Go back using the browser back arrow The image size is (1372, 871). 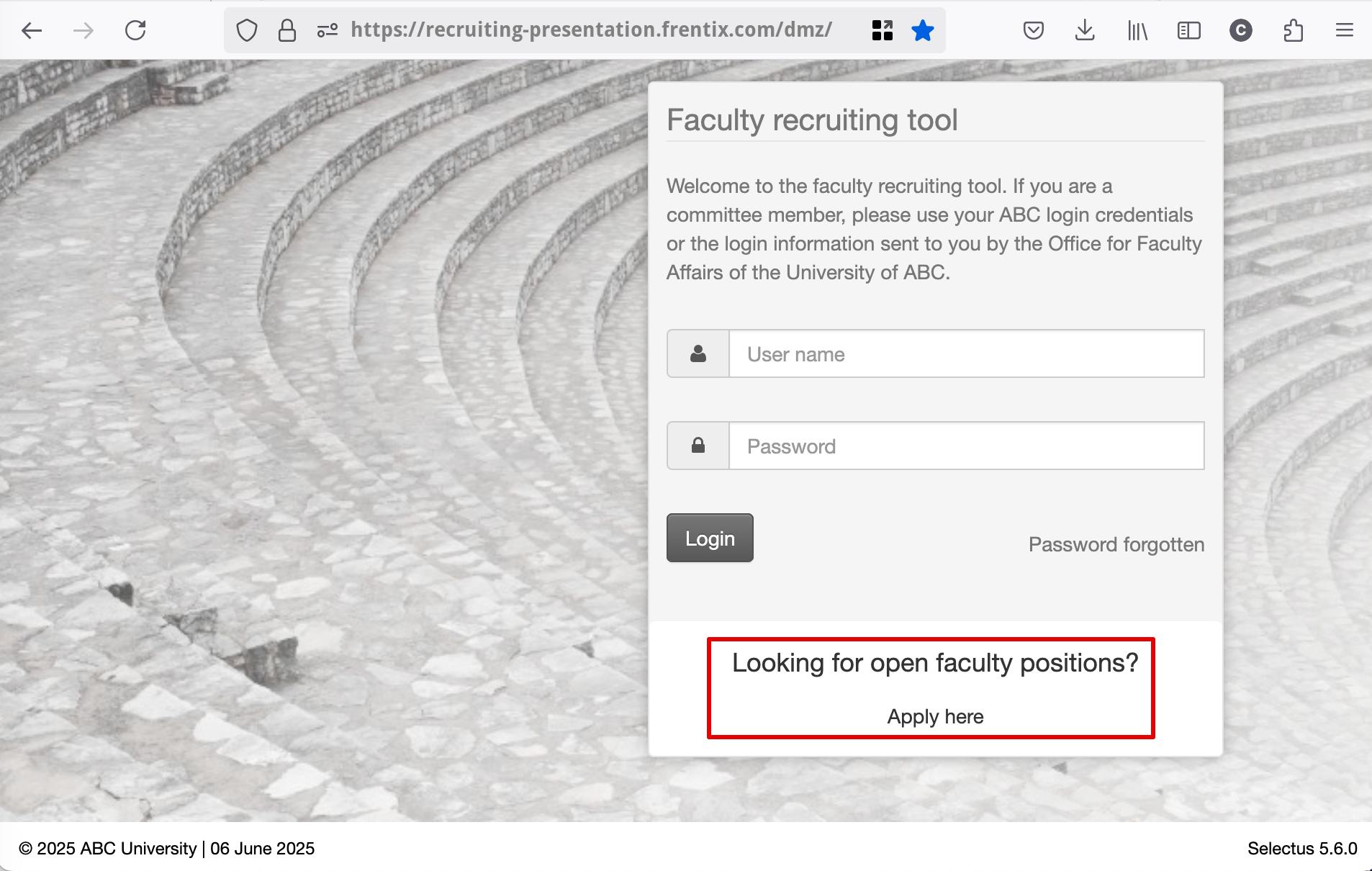pos(32,30)
